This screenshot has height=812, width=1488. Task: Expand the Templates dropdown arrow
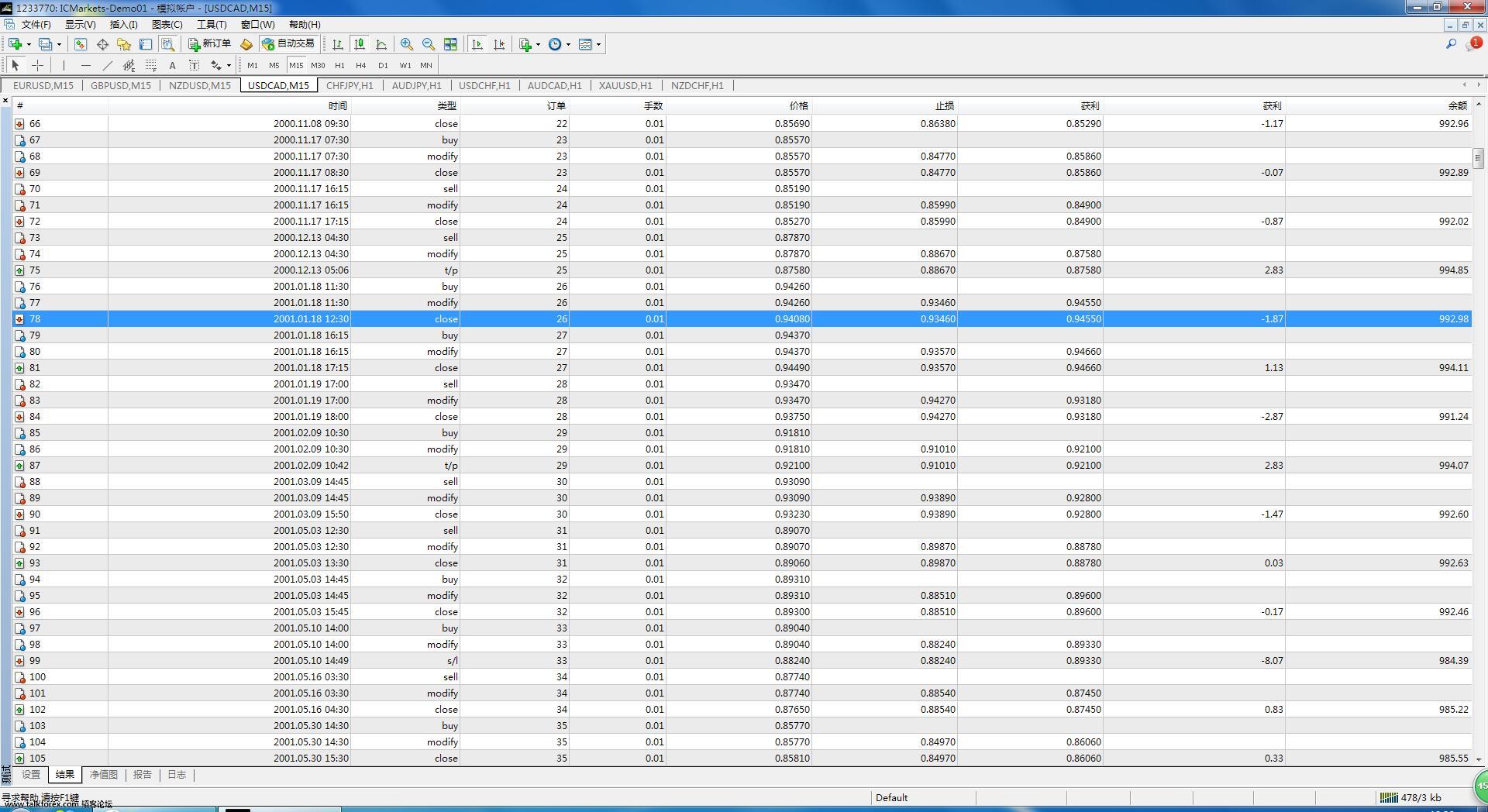(598, 44)
